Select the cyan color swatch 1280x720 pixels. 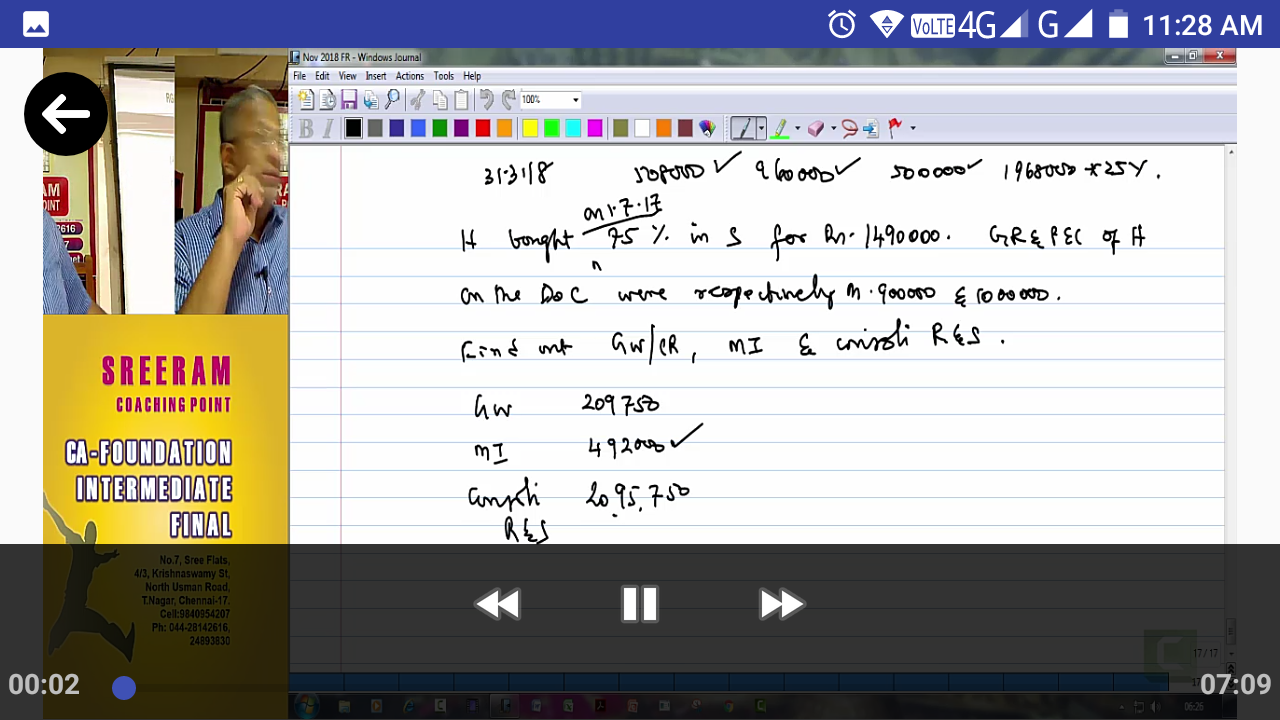(x=573, y=128)
